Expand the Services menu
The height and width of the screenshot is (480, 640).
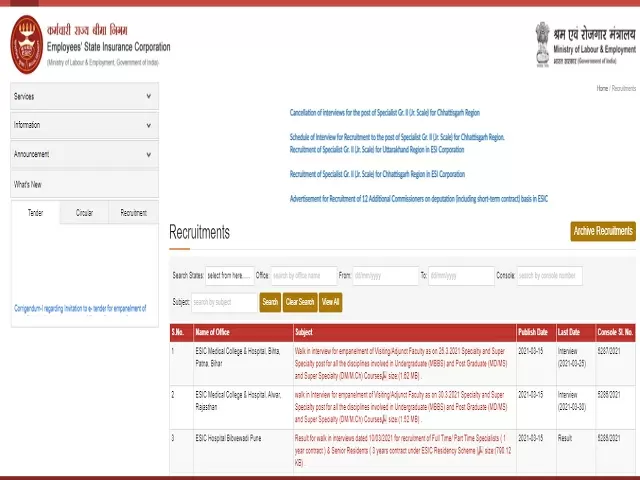[x=148, y=97]
